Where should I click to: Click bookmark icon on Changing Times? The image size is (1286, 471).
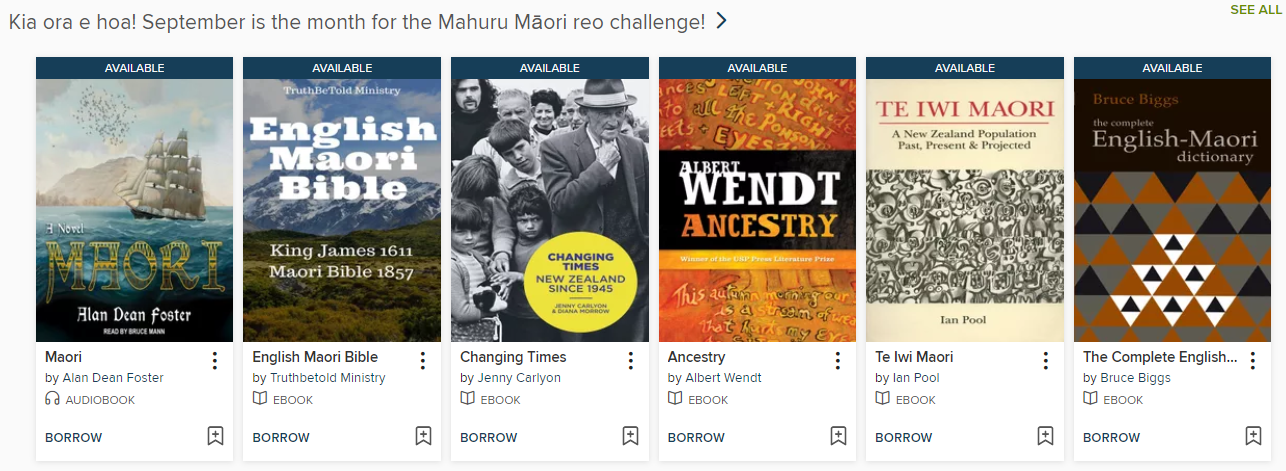coord(630,436)
